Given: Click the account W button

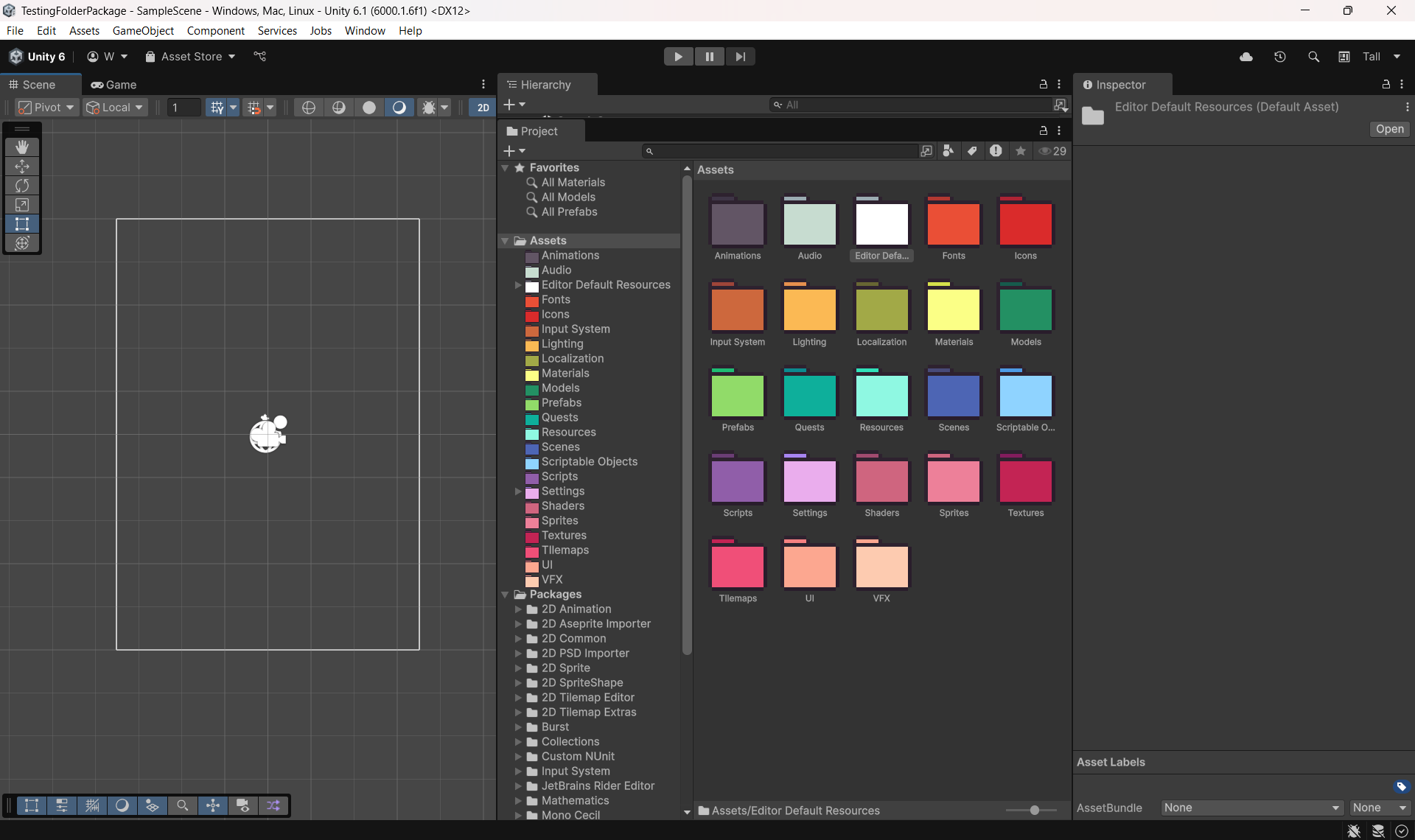Looking at the screenshot, I should [108, 57].
